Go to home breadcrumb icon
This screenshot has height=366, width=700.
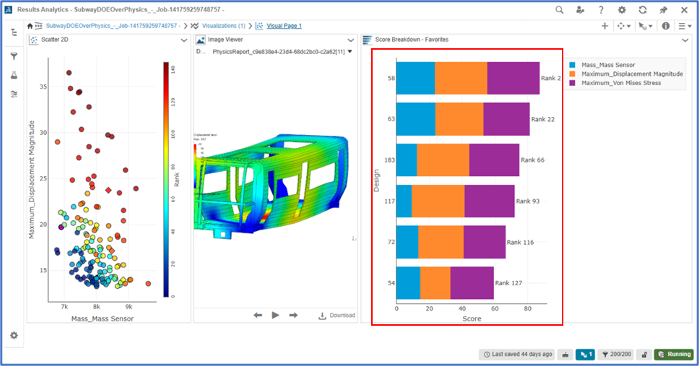tap(30, 26)
